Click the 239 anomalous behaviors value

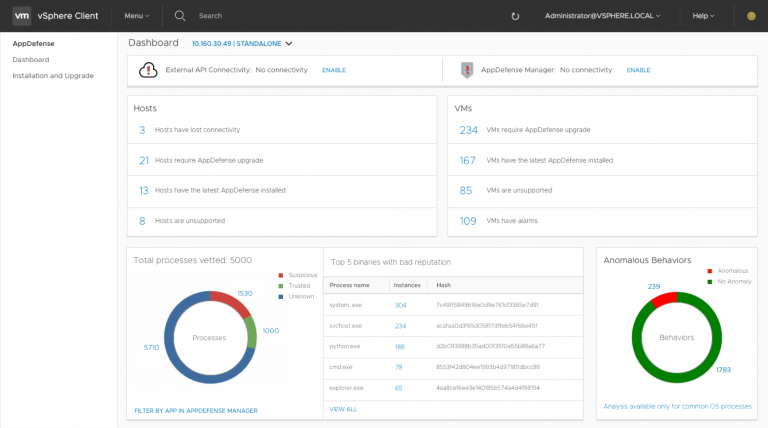click(x=653, y=286)
